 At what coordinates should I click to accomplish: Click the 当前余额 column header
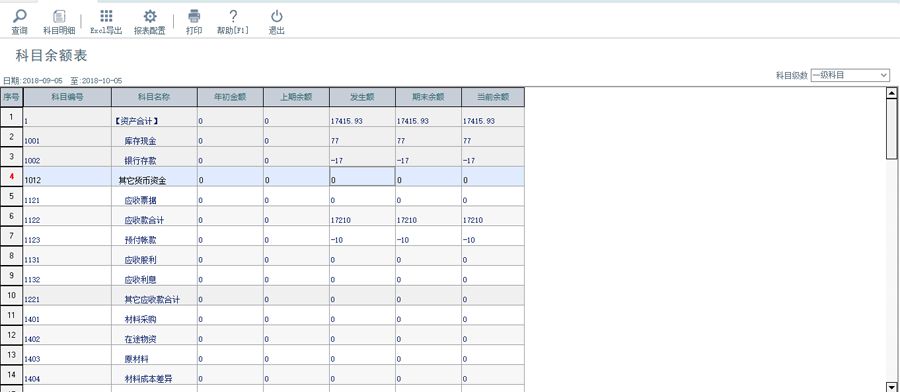tap(493, 97)
